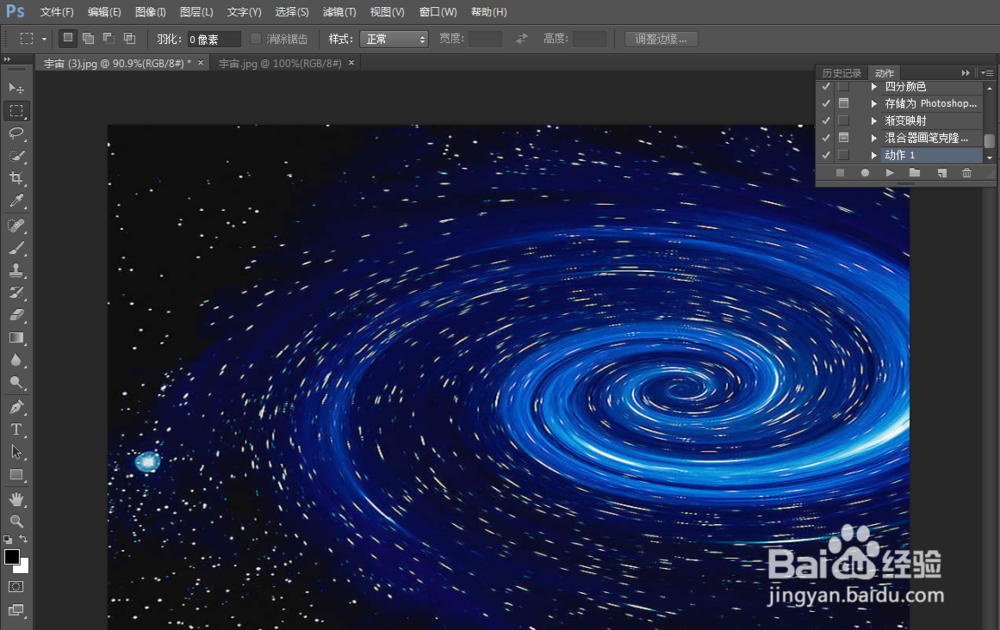Viewport: 1000px width, 630px height.
Task: Open the tool preset picker dropdown
Action: (x=44, y=39)
